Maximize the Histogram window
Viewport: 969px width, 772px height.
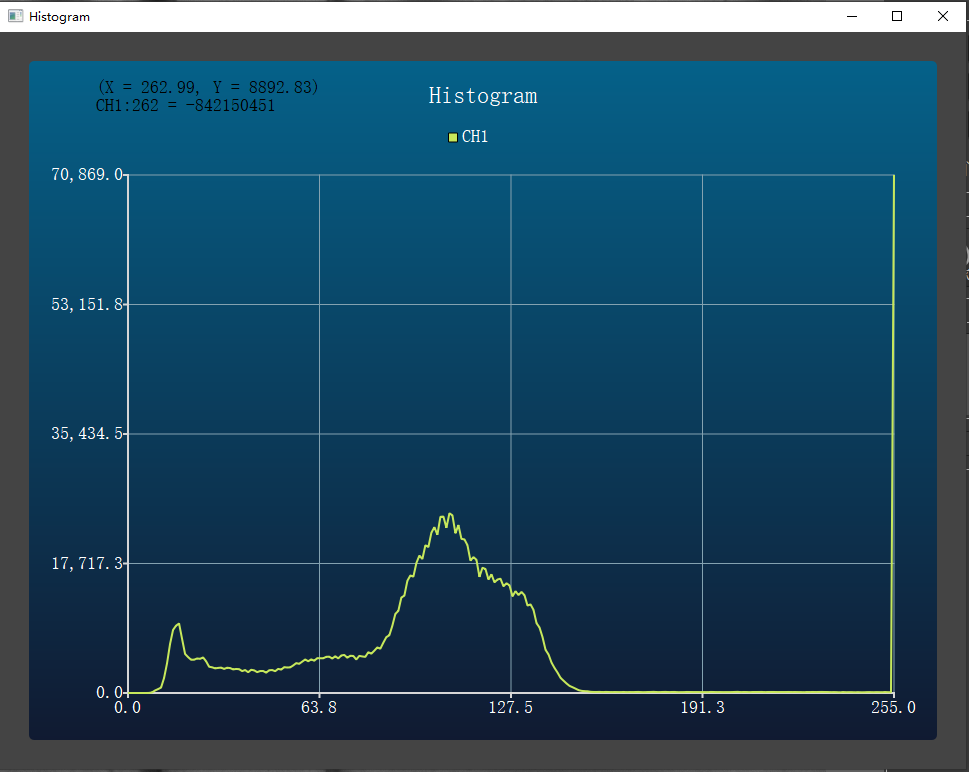click(x=897, y=16)
